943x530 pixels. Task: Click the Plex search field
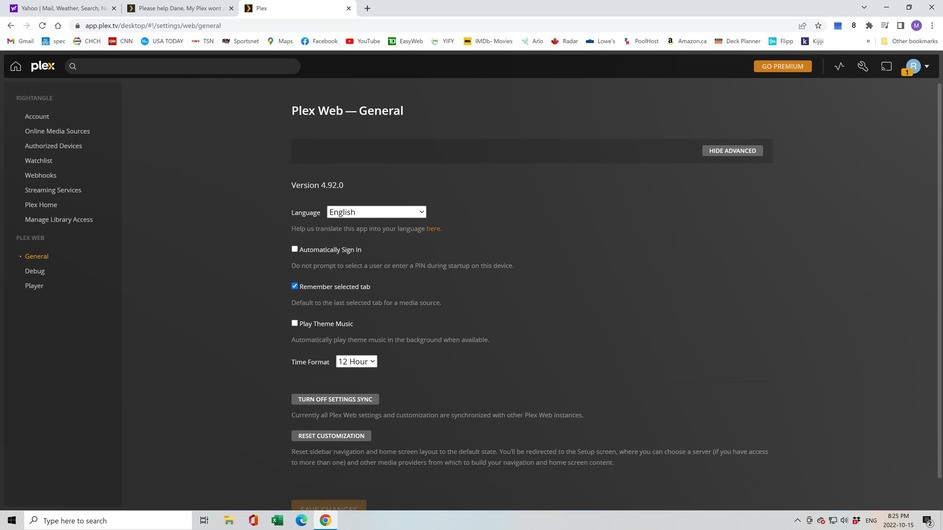click(x=182, y=66)
